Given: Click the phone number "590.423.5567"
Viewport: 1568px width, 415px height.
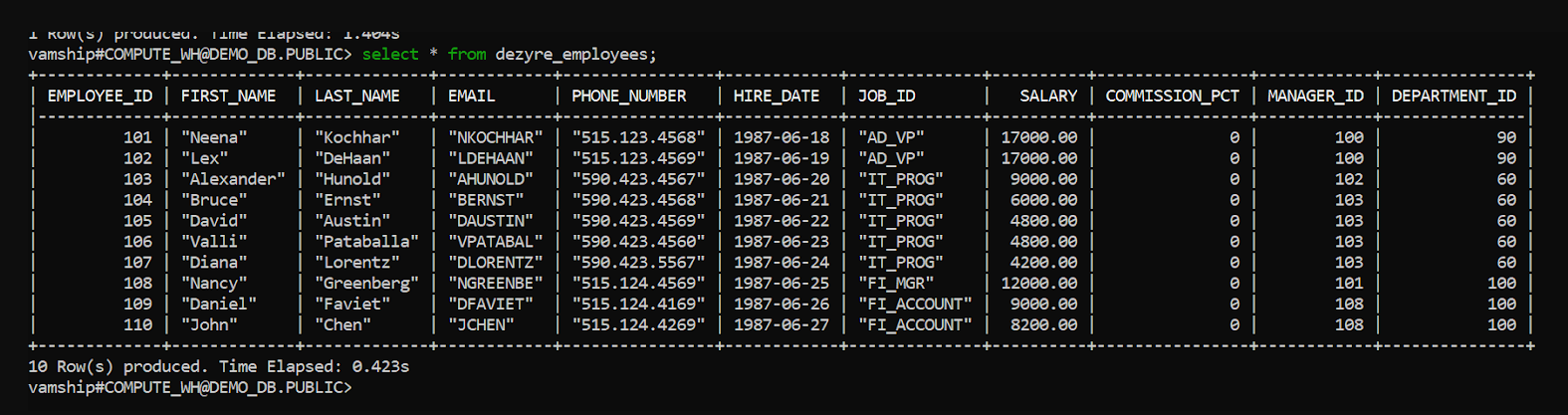Looking at the screenshot, I should [638, 262].
